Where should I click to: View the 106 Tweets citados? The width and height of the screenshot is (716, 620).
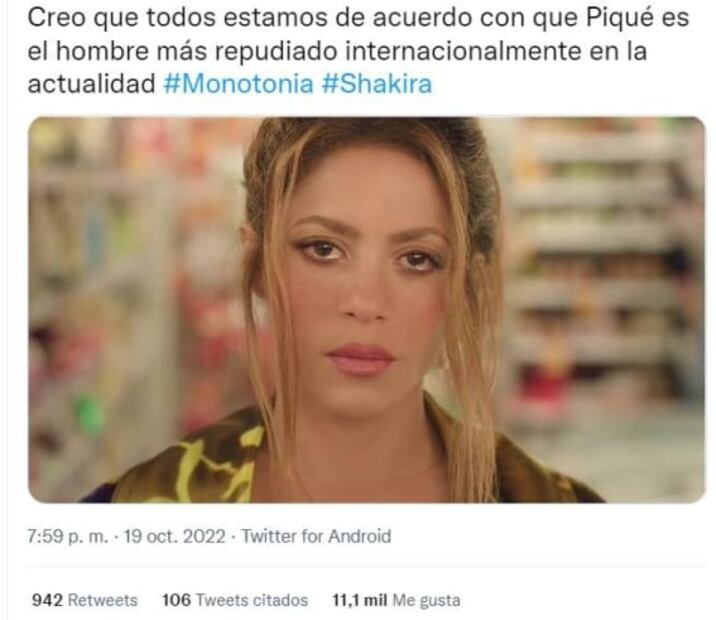click(x=235, y=600)
